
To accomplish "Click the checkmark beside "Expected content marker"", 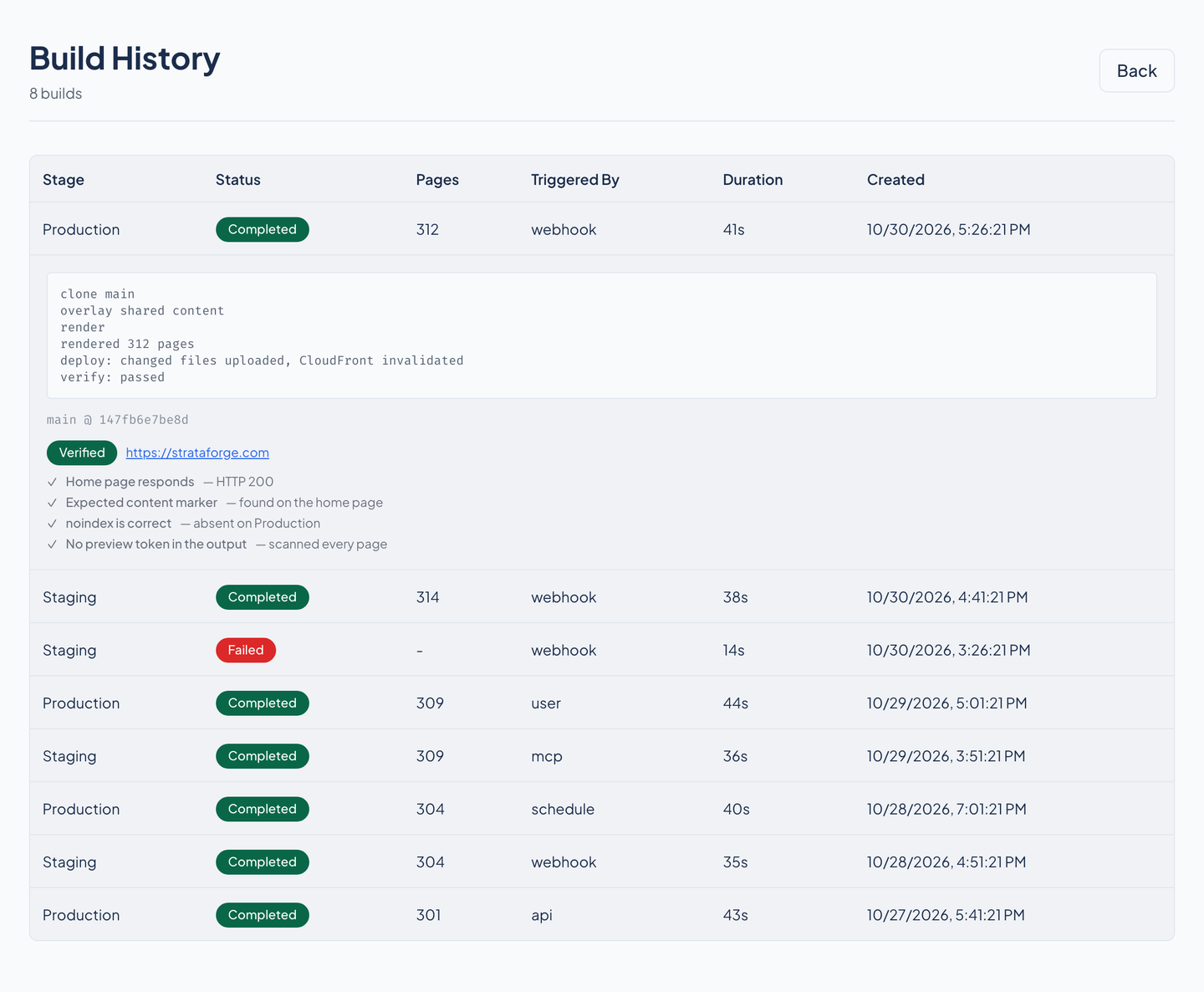I will [x=52, y=503].
